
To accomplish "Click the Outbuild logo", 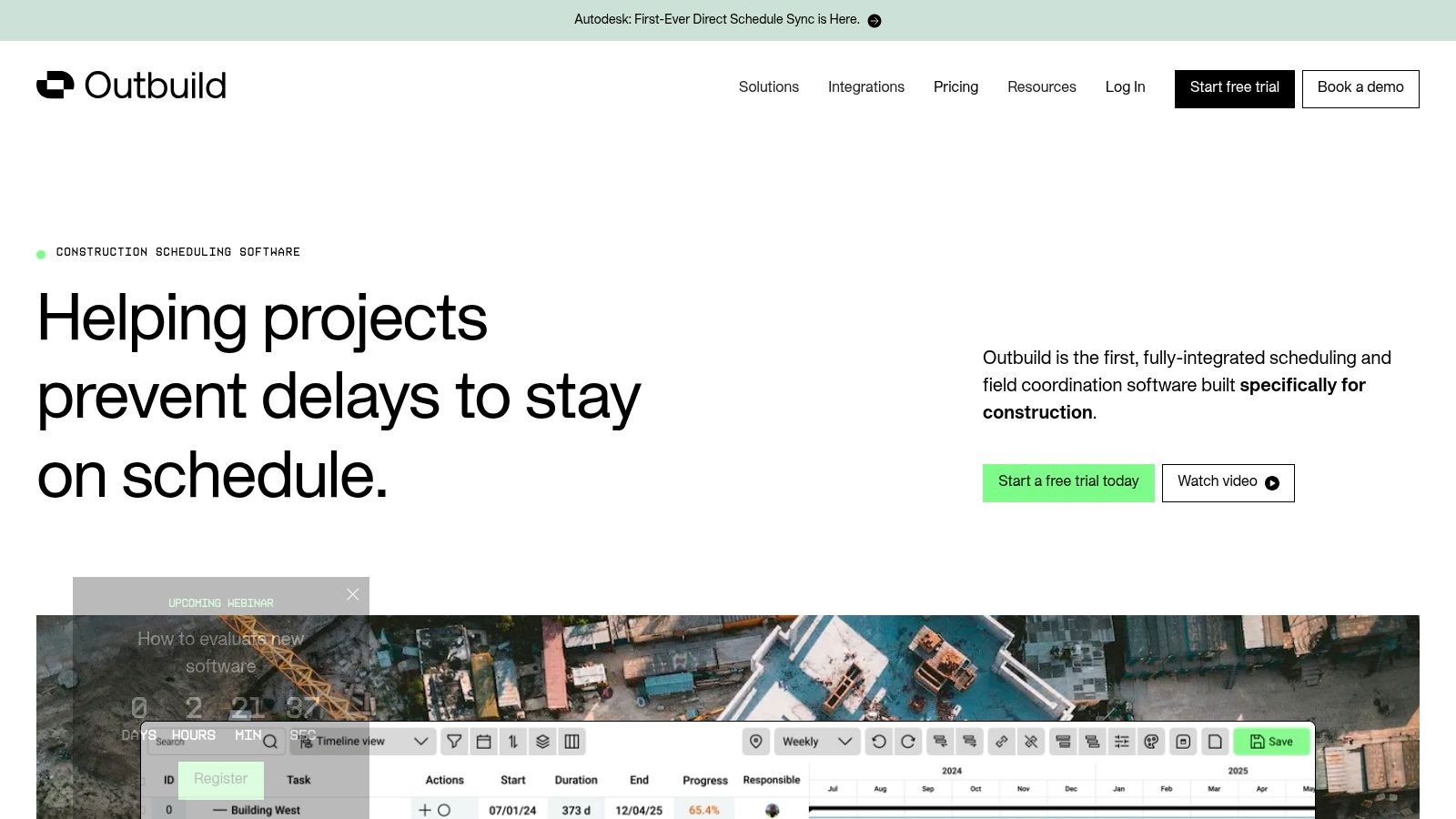I will pos(131,86).
